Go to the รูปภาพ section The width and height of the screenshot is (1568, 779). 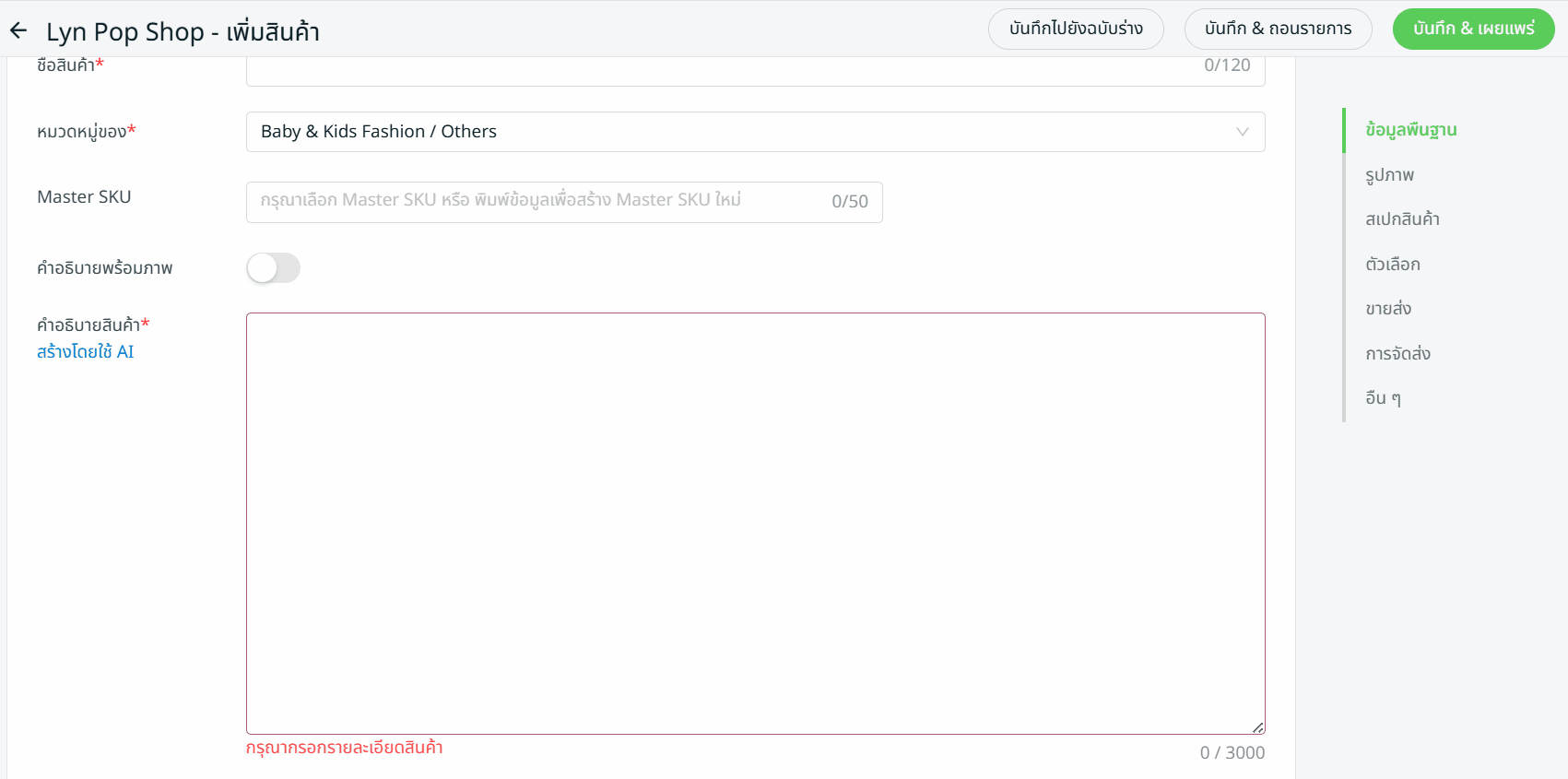pos(1389,175)
